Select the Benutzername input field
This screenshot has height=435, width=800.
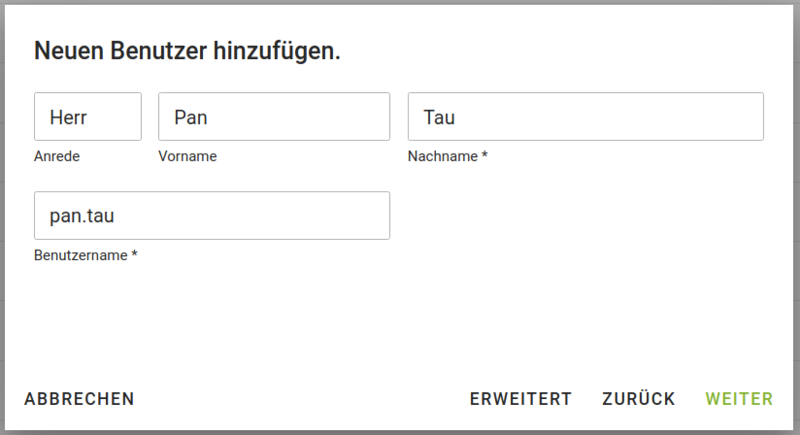(212, 216)
